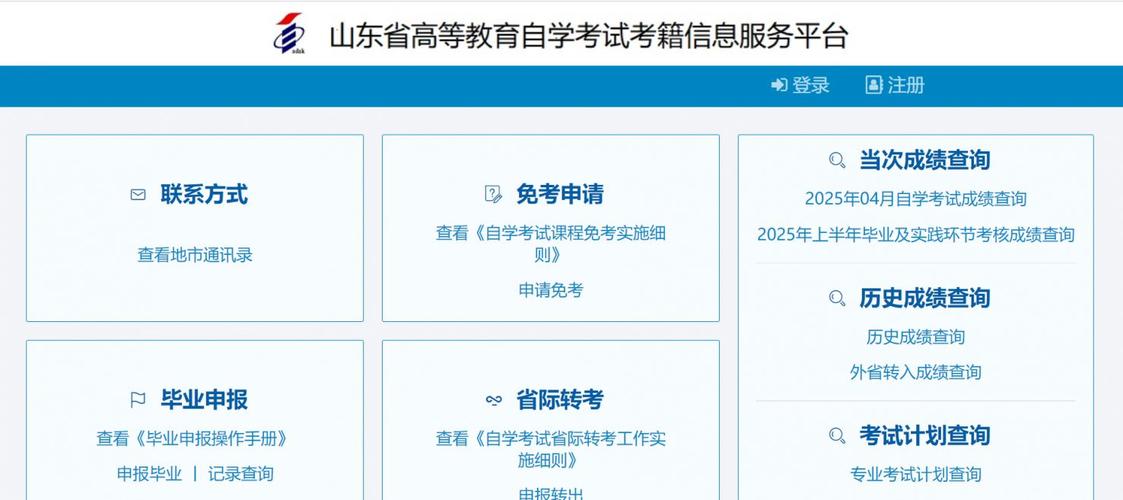This screenshot has height=500, width=1123.
Task: Open 查看《自学考试省际转考工作实施细则》 link
Action: point(551,449)
